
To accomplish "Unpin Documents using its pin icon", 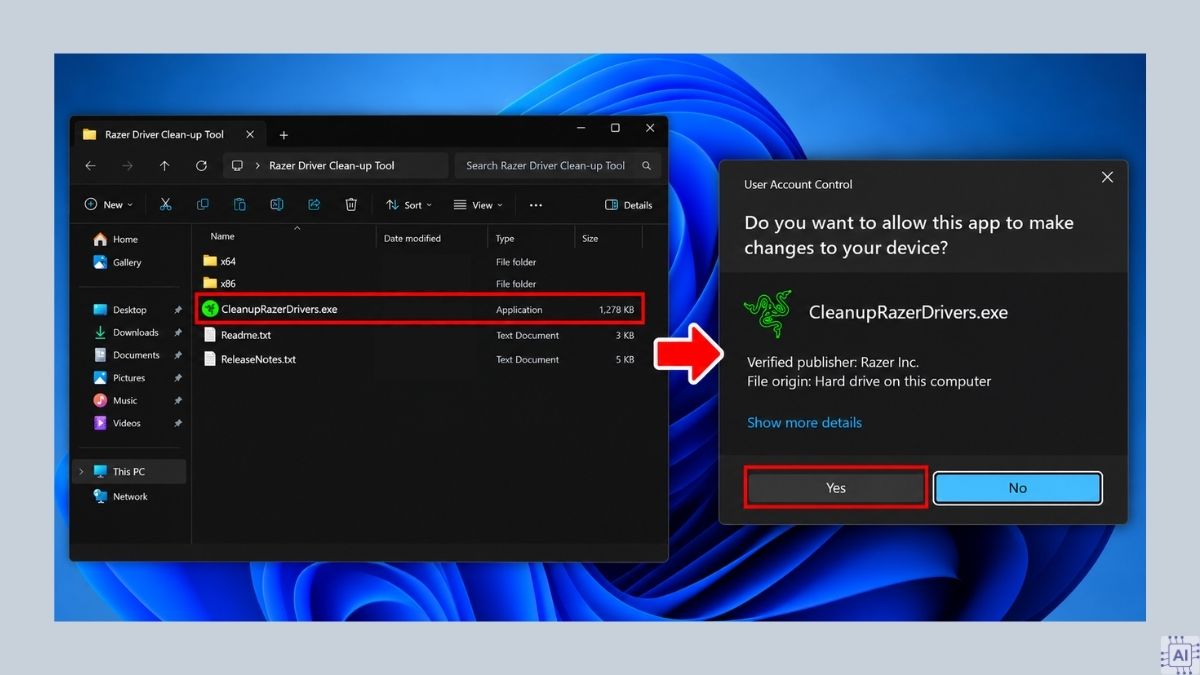I will click(178, 356).
